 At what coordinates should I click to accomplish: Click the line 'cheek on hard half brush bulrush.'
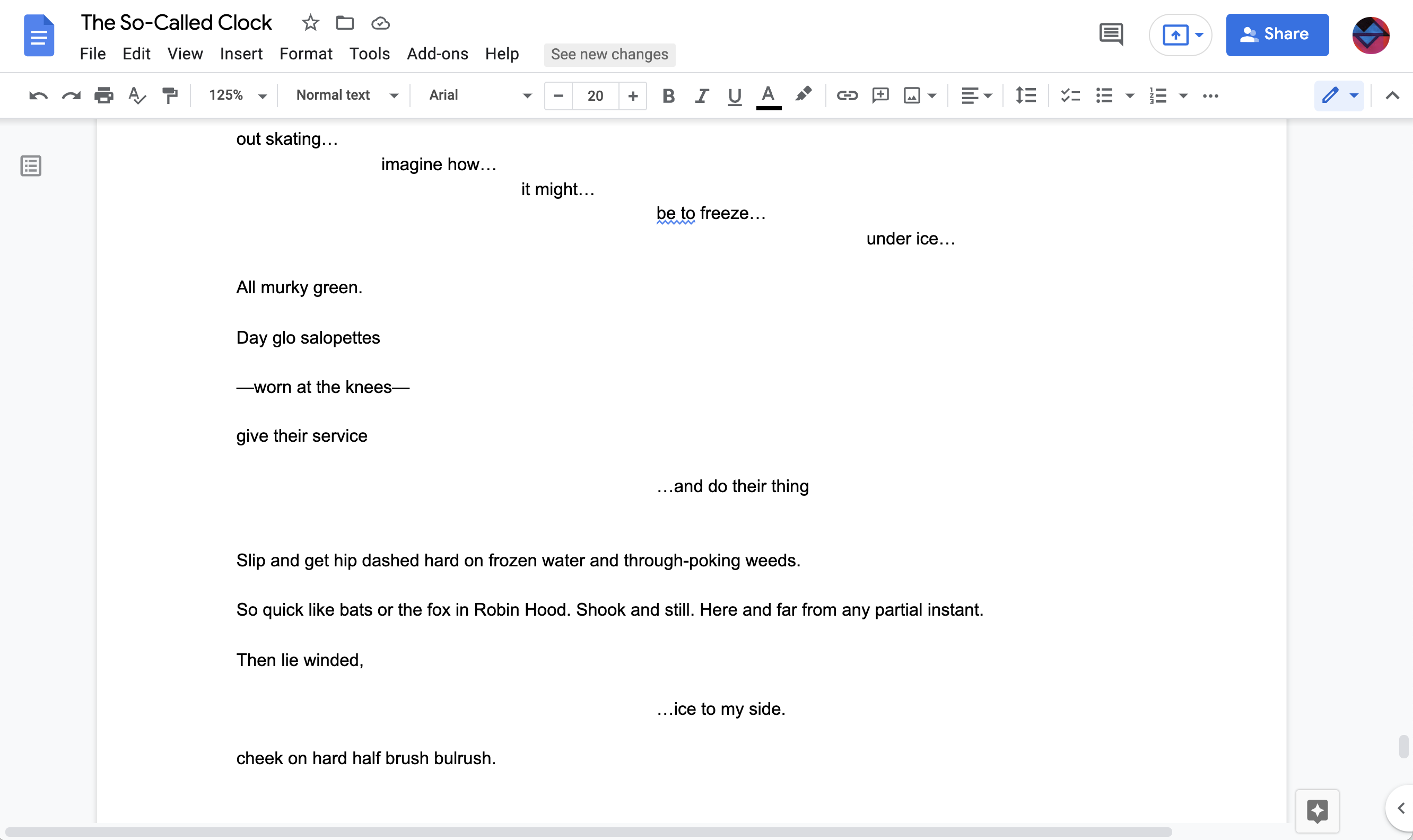point(365,758)
